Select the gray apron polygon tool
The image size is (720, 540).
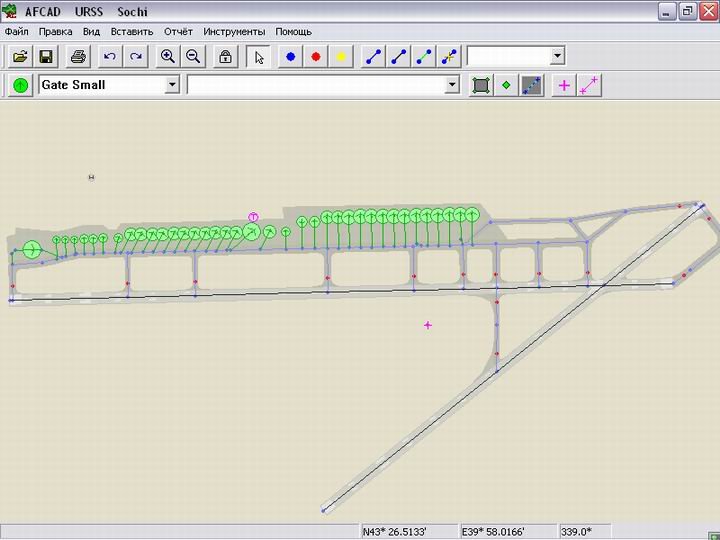click(x=480, y=85)
